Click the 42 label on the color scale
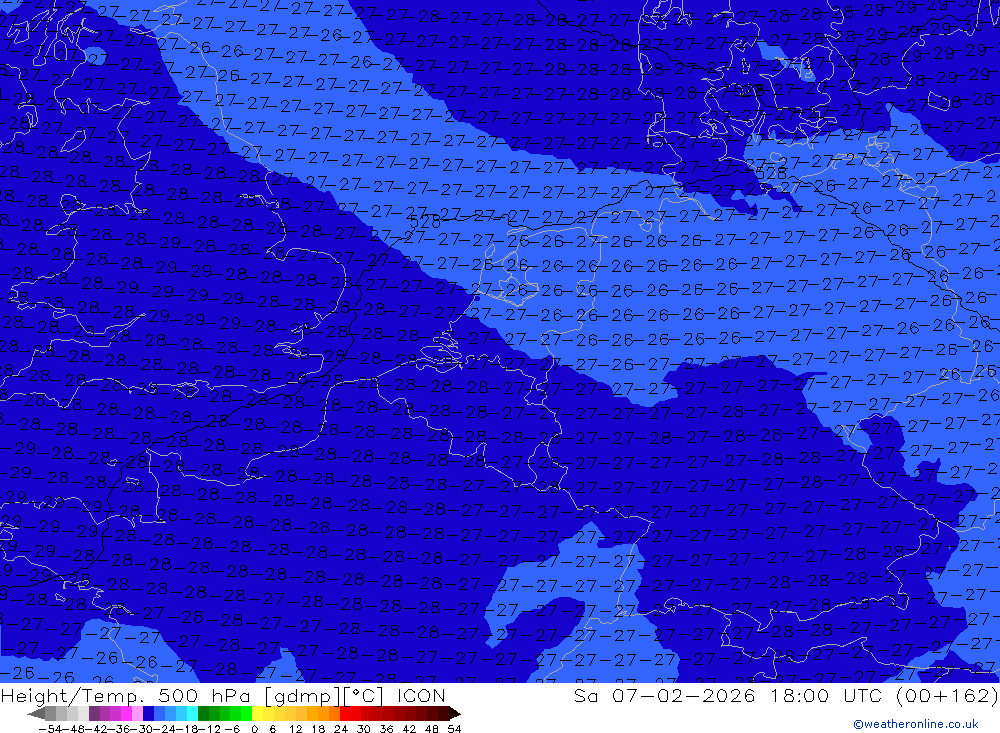1000x733 pixels. click(x=409, y=729)
